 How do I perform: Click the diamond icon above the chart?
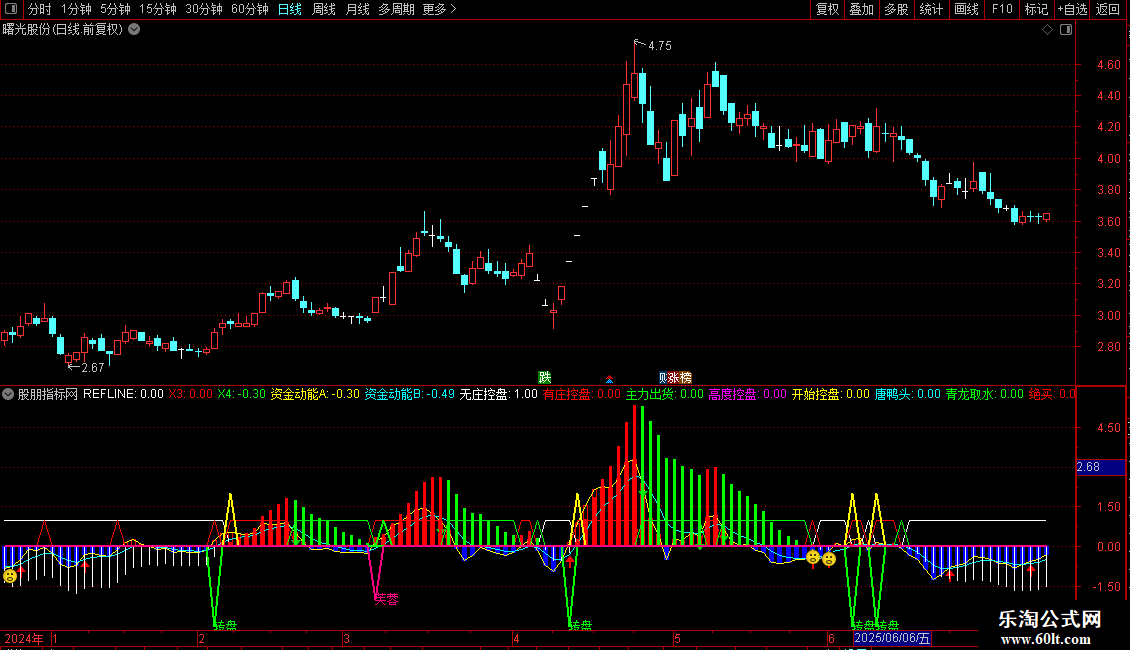1048,30
